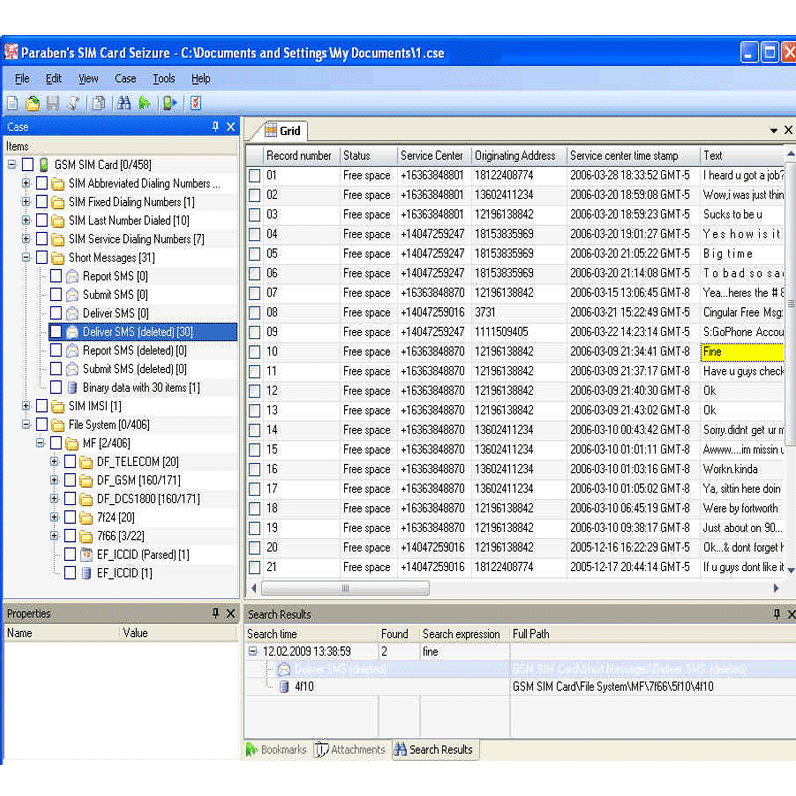Pin the Case panel with pushpin icon

point(215,127)
